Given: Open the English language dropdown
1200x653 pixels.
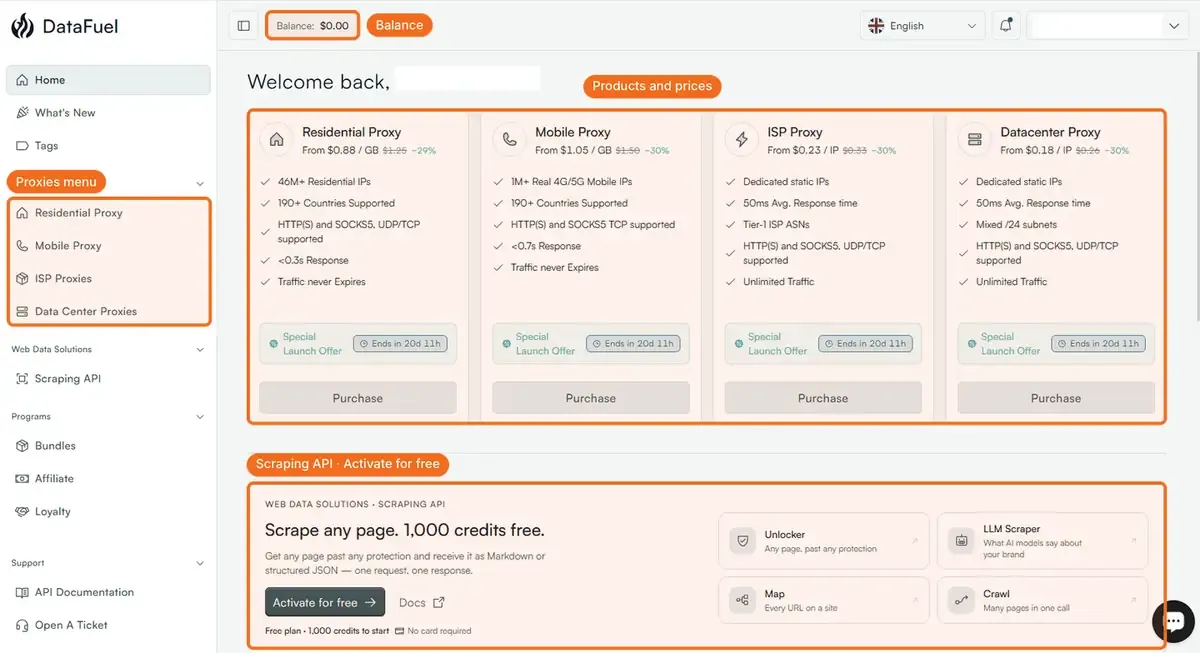Looking at the screenshot, I should pos(923,26).
